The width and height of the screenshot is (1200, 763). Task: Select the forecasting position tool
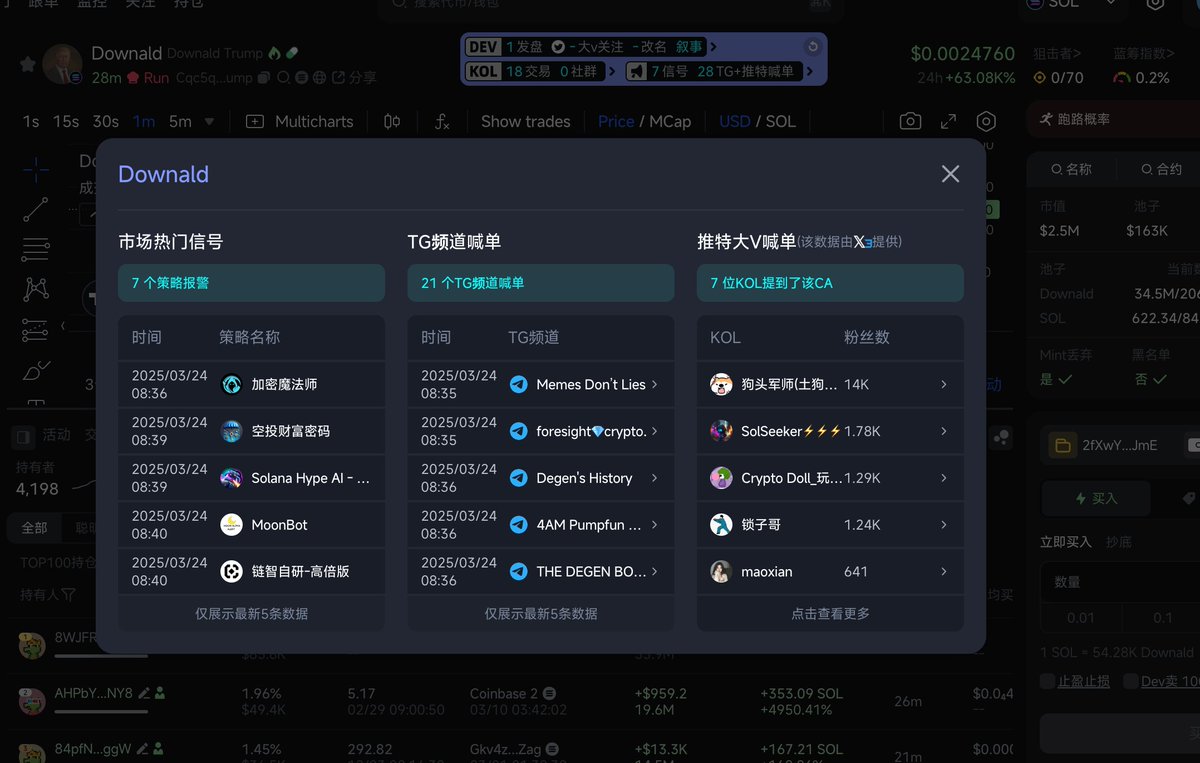point(36,329)
